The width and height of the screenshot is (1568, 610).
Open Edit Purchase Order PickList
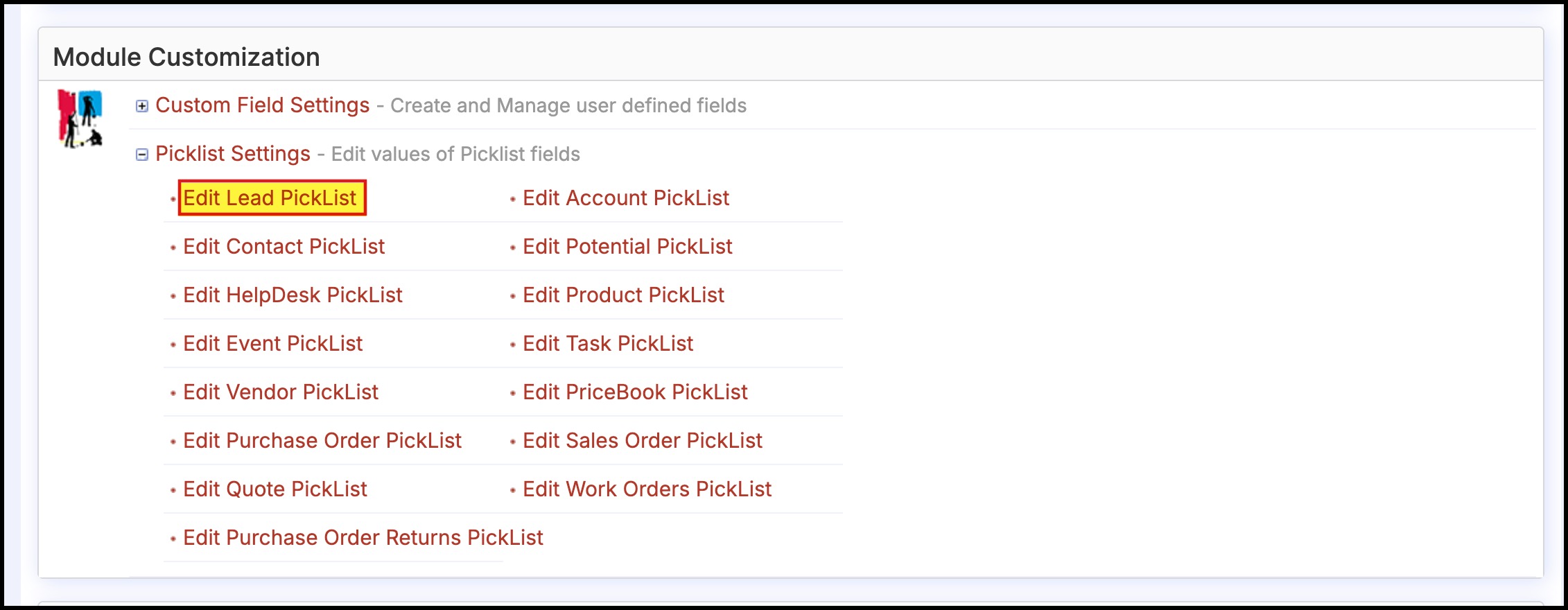(x=322, y=441)
